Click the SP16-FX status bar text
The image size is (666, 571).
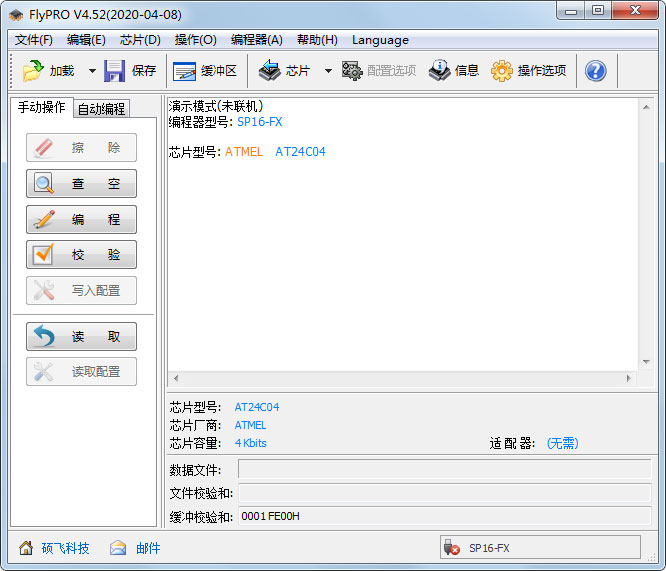tap(489, 548)
